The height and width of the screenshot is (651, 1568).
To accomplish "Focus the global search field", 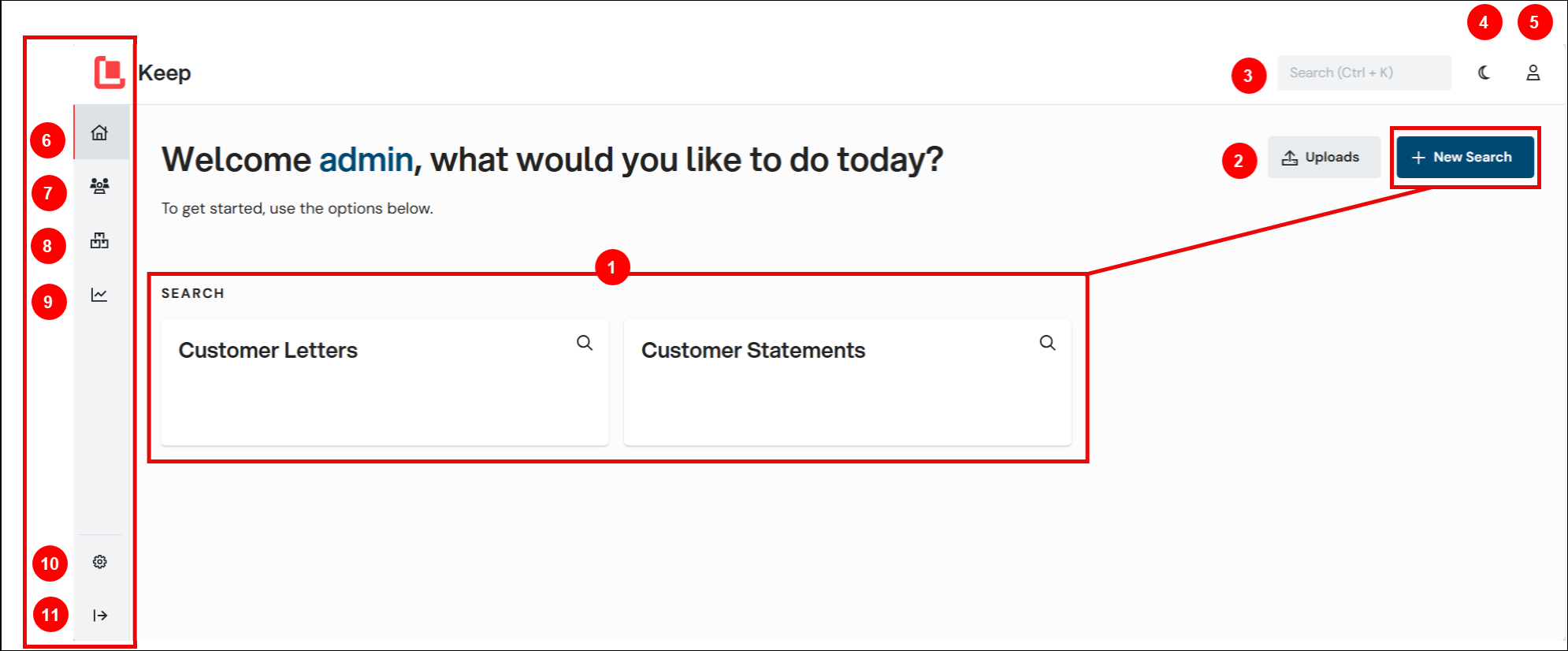I will pyautogui.click(x=1365, y=73).
